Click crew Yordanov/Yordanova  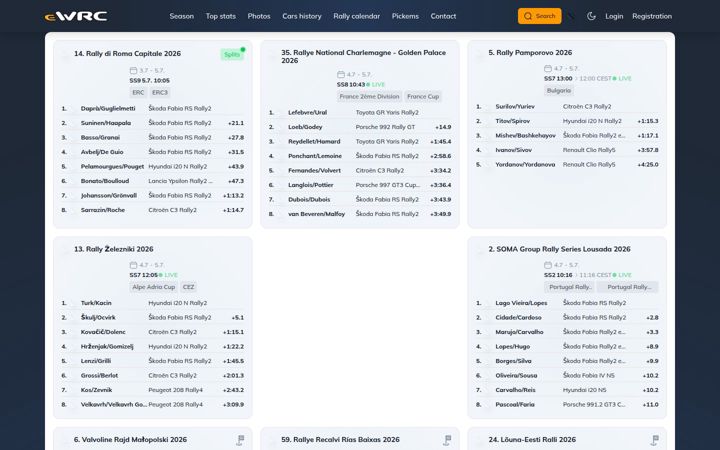pos(525,164)
